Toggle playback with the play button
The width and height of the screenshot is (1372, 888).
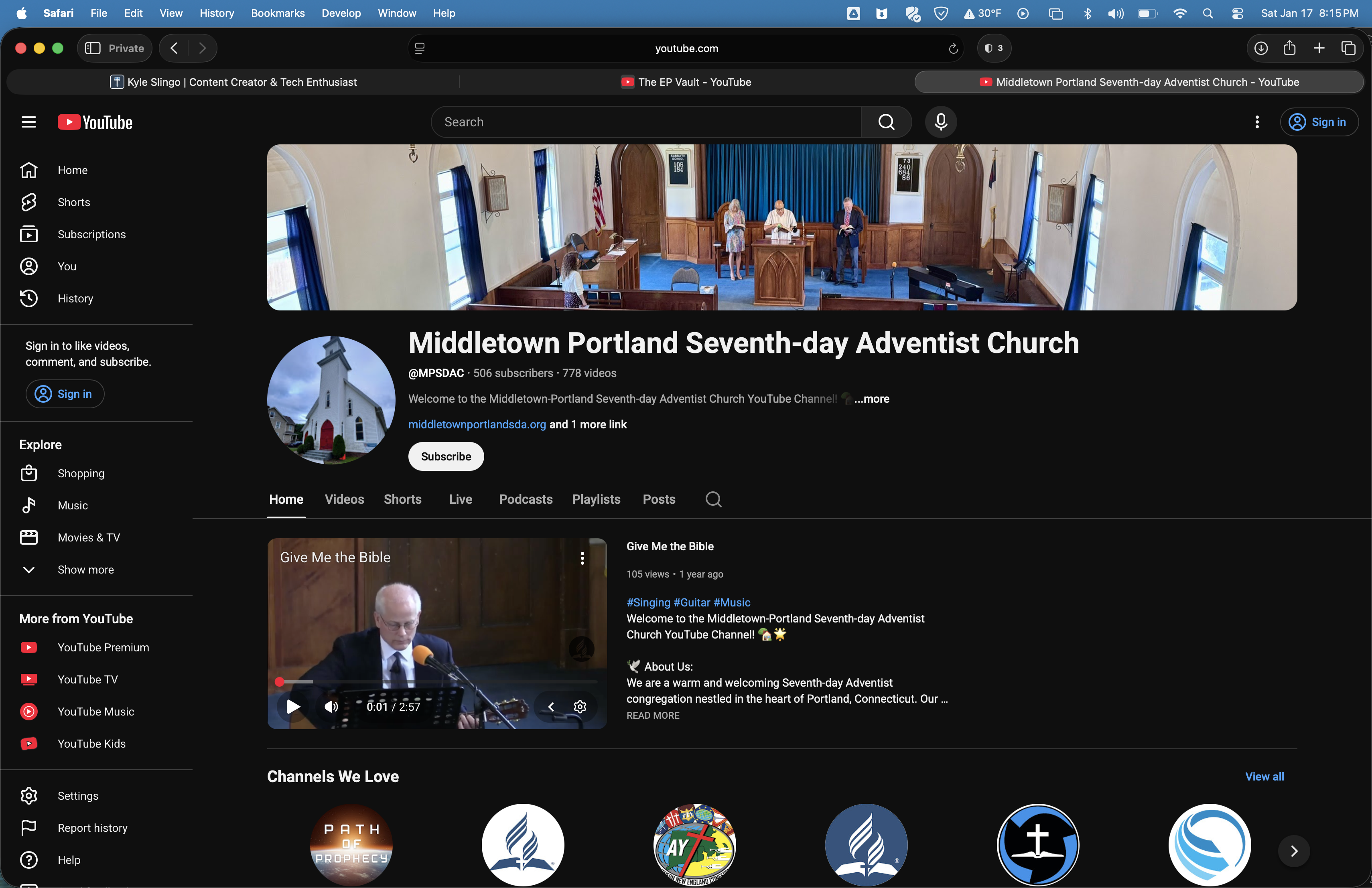(292, 707)
